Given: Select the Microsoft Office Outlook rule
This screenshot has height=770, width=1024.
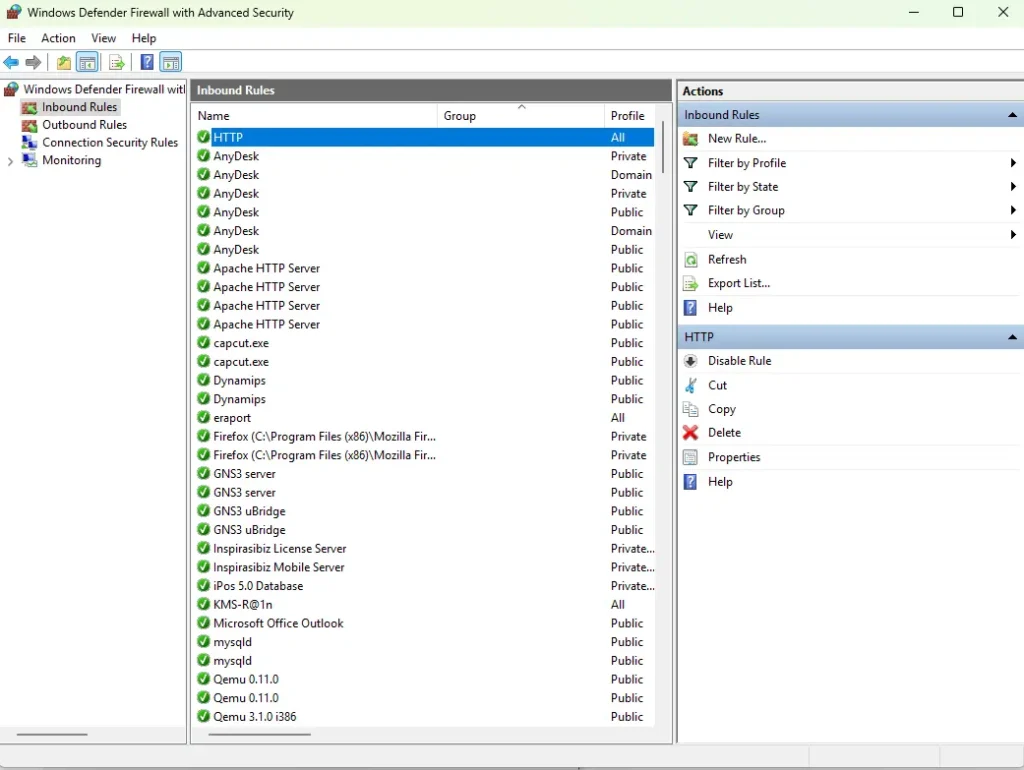Looking at the screenshot, I should point(425,623).
